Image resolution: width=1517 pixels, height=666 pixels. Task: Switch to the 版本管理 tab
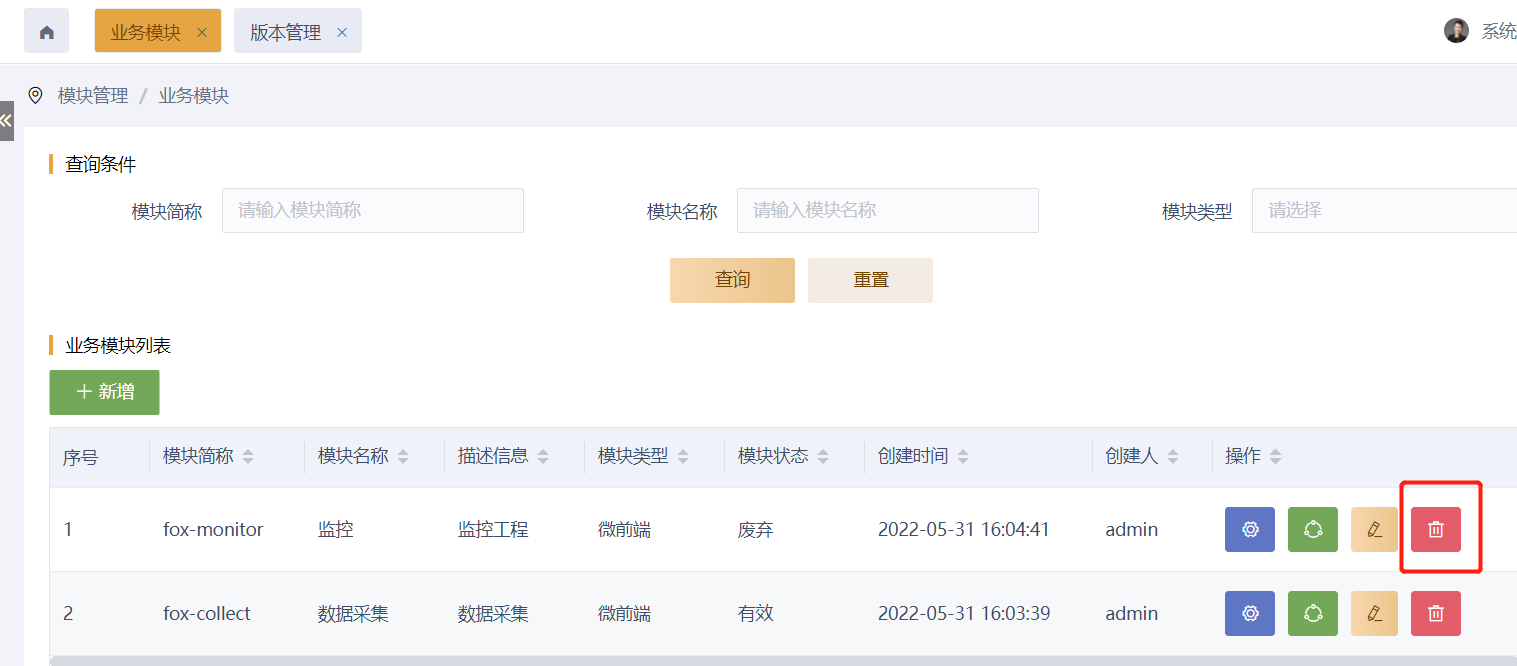coord(285,32)
